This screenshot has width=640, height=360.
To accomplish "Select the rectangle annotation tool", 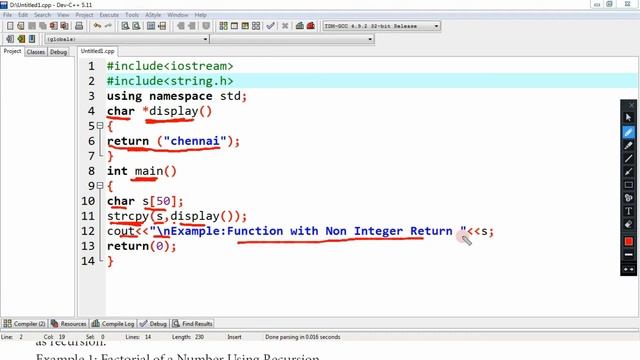I will point(629,185).
